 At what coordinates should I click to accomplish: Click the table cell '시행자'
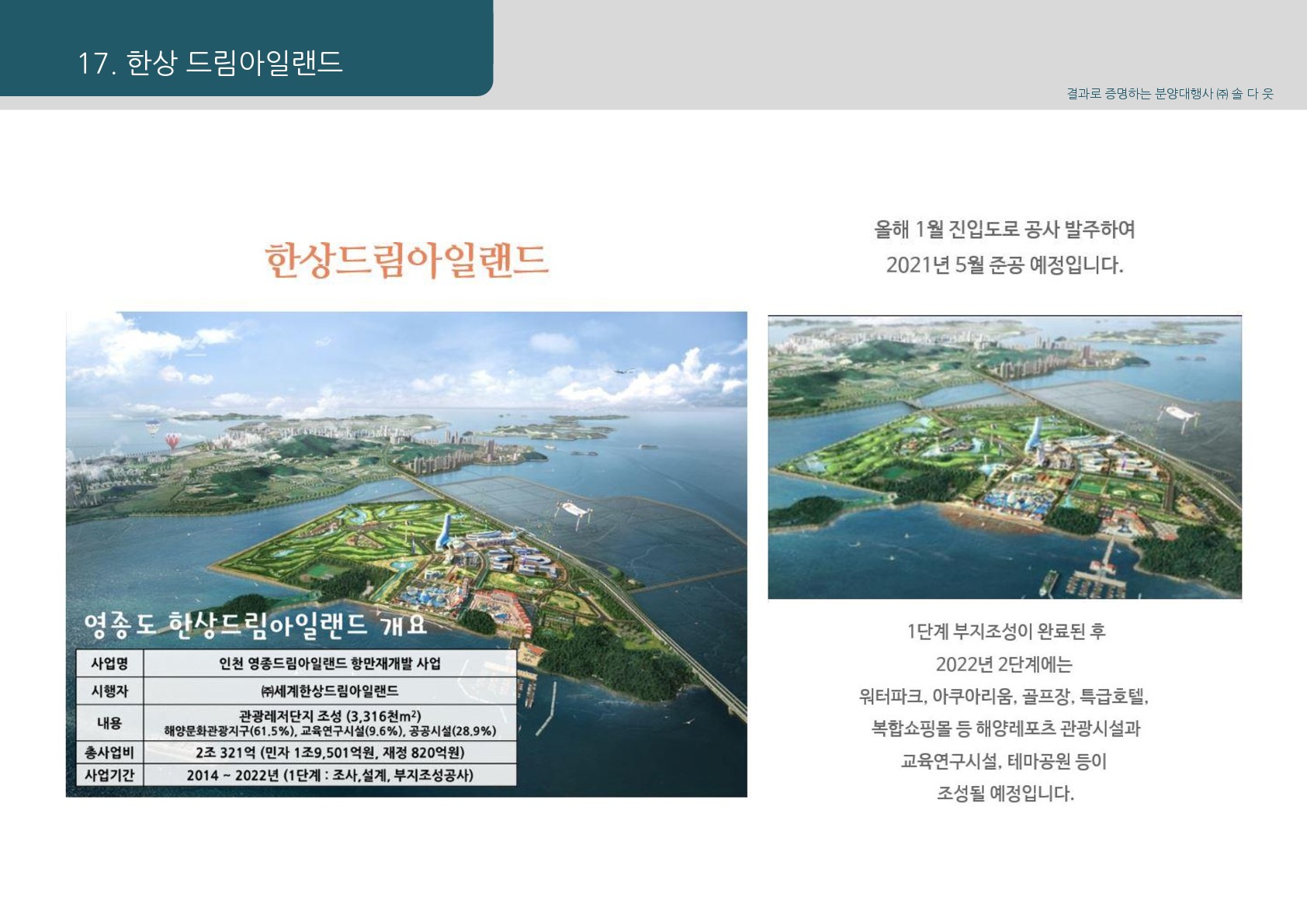pos(109,690)
